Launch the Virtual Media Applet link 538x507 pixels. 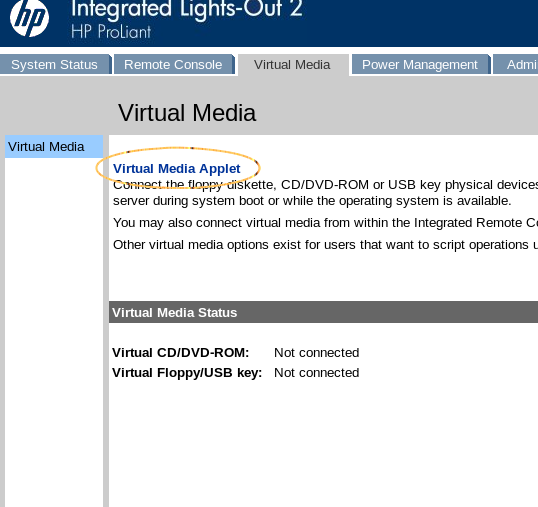coord(177,169)
